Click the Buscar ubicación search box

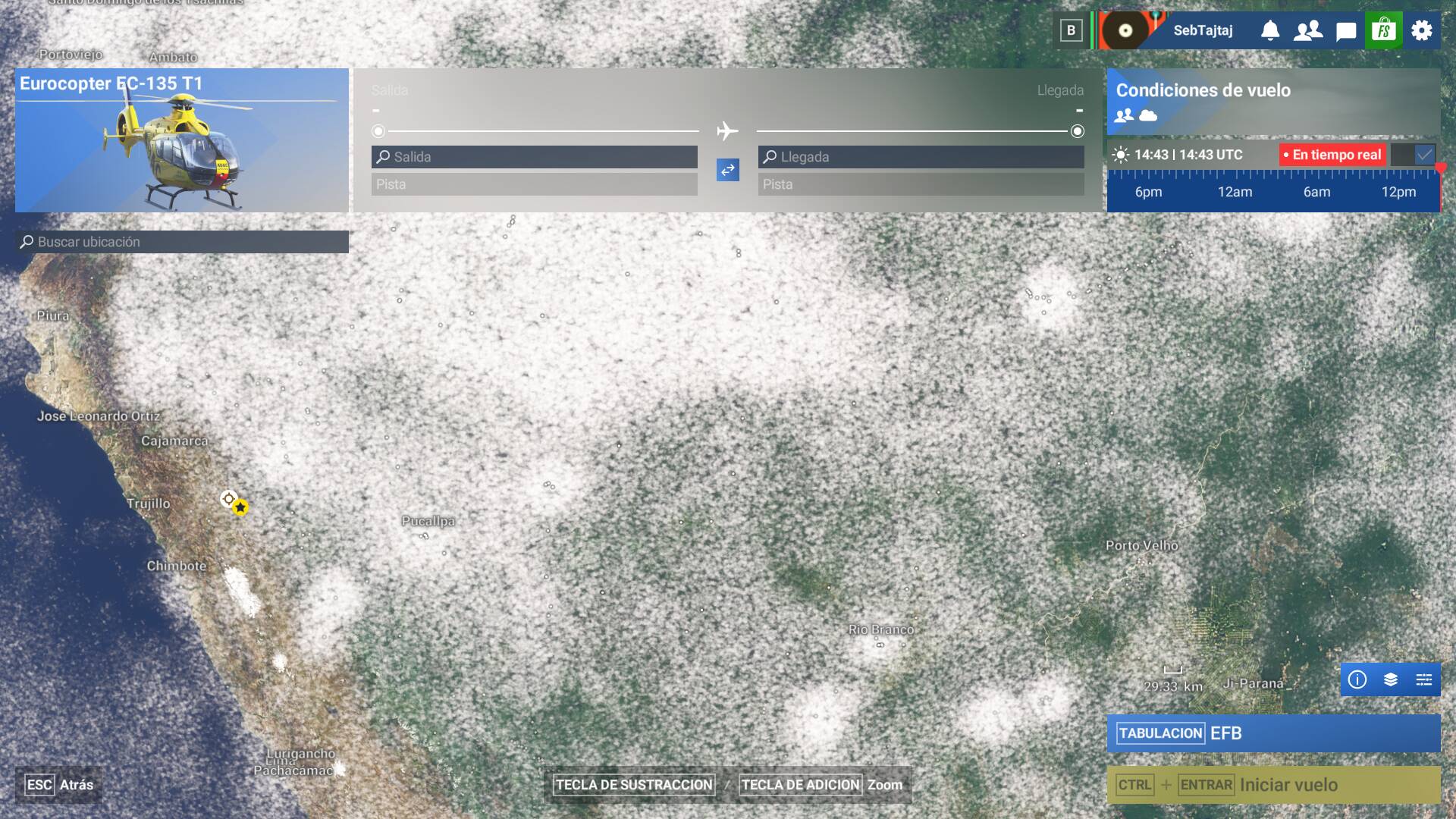pos(182,242)
